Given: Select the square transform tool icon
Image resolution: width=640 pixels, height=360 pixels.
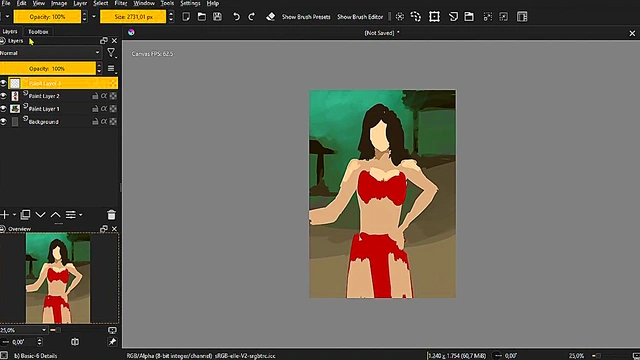Looking at the screenshot, I should [434, 17].
